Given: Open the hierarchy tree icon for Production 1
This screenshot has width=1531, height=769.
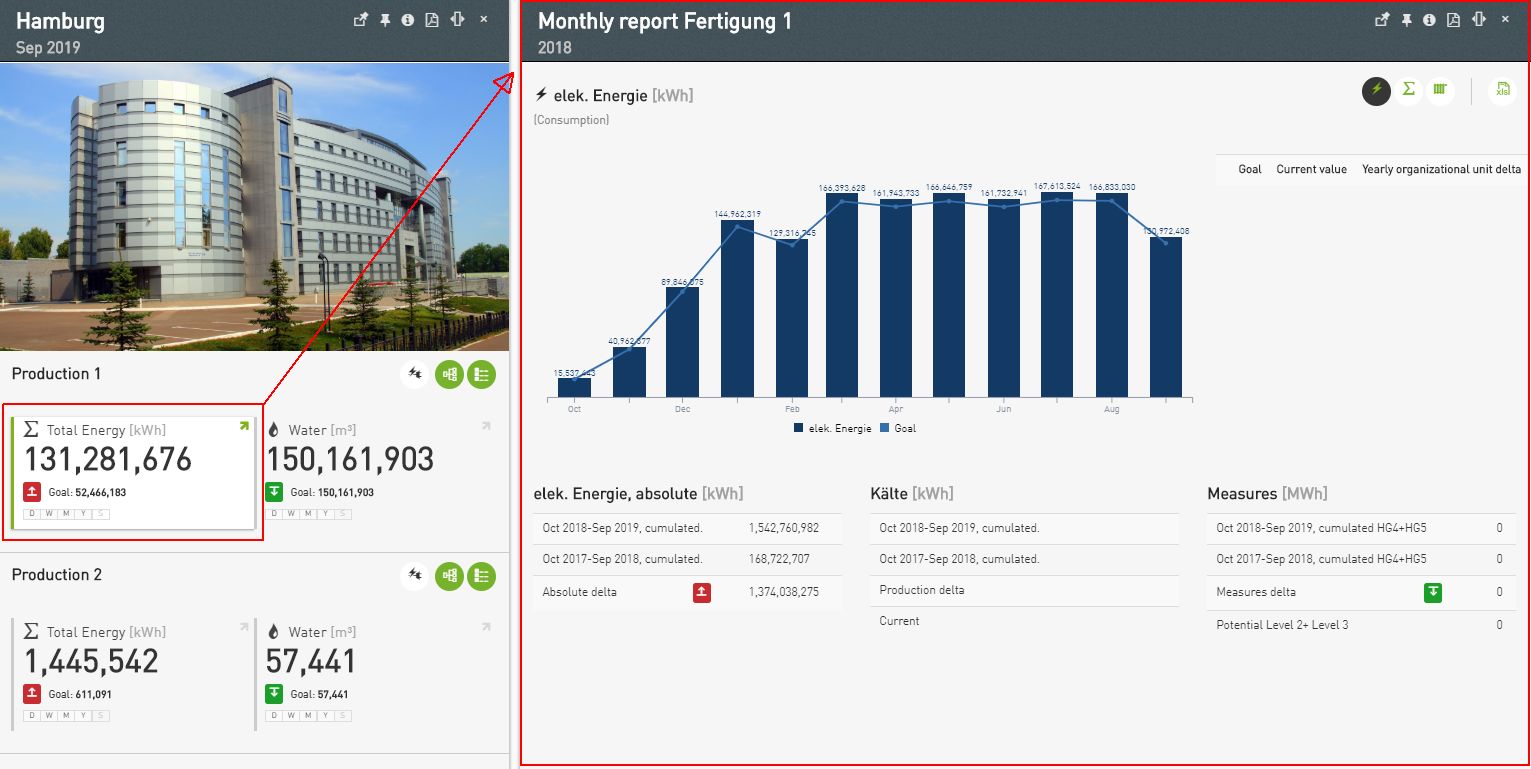Looking at the screenshot, I should point(449,375).
